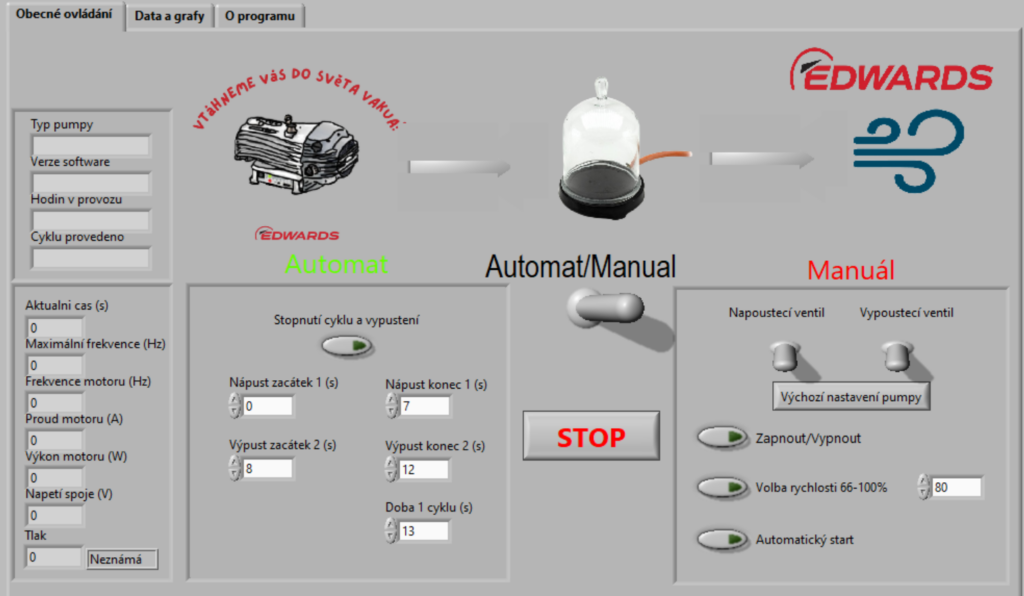Click the large Edwards logo top right
This screenshot has width=1024, height=596.
[891, 72]
